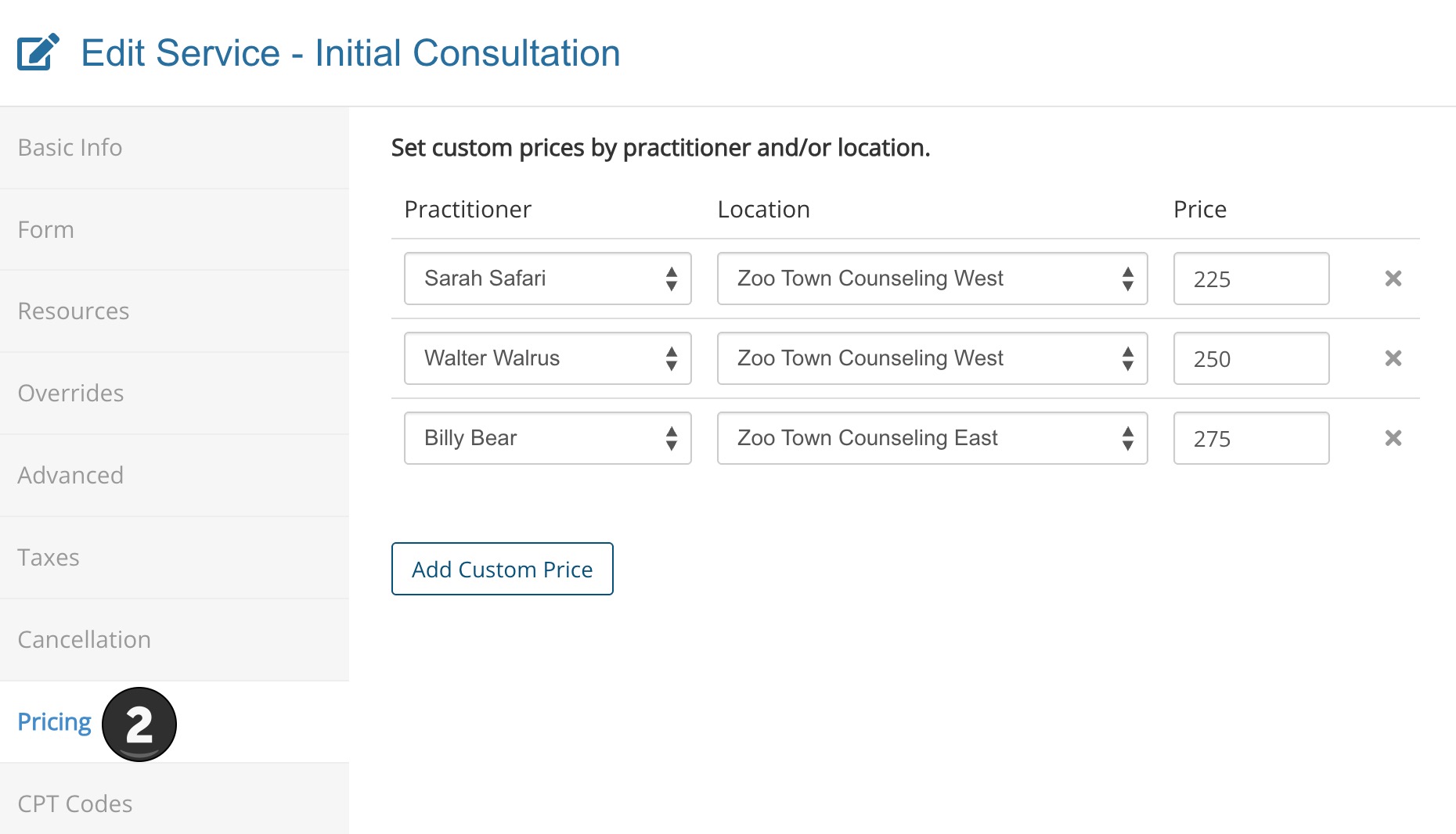The height and width of the screenshot is (834, 1456).
Task: Switch to the Basic Info tab
Action: (x=70, y=148)
